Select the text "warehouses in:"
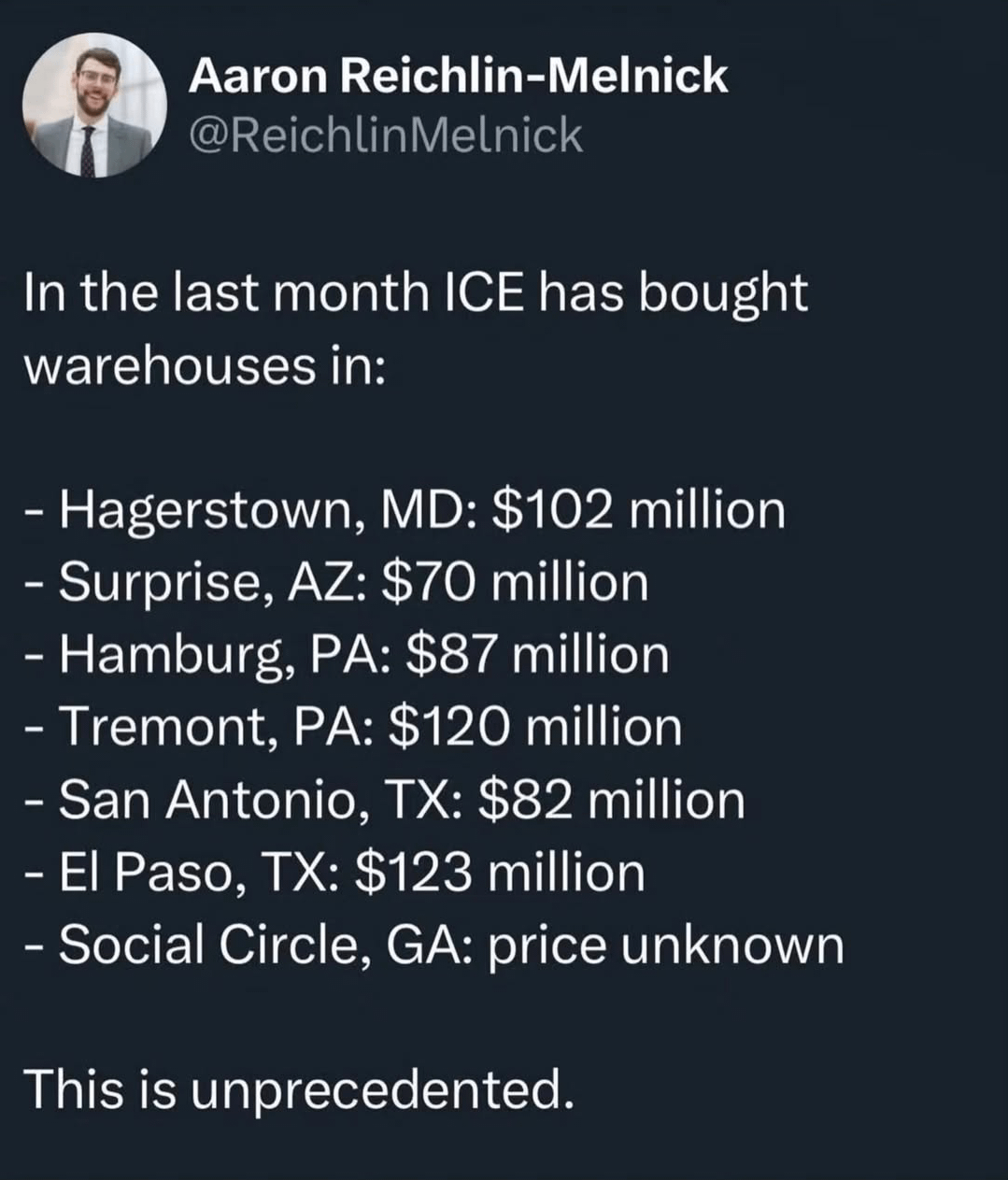The width and height of the screenshot is (1008, 1180). click(x=204, y=366)
